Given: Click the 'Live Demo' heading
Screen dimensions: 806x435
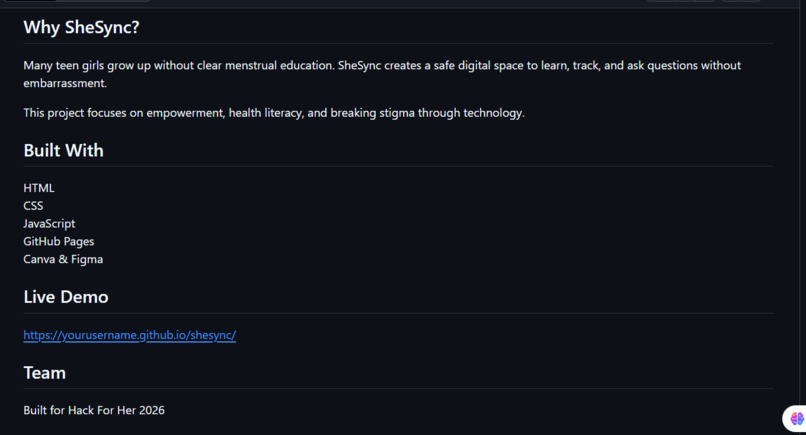Looking at the screenshot, I should point(66,297).
